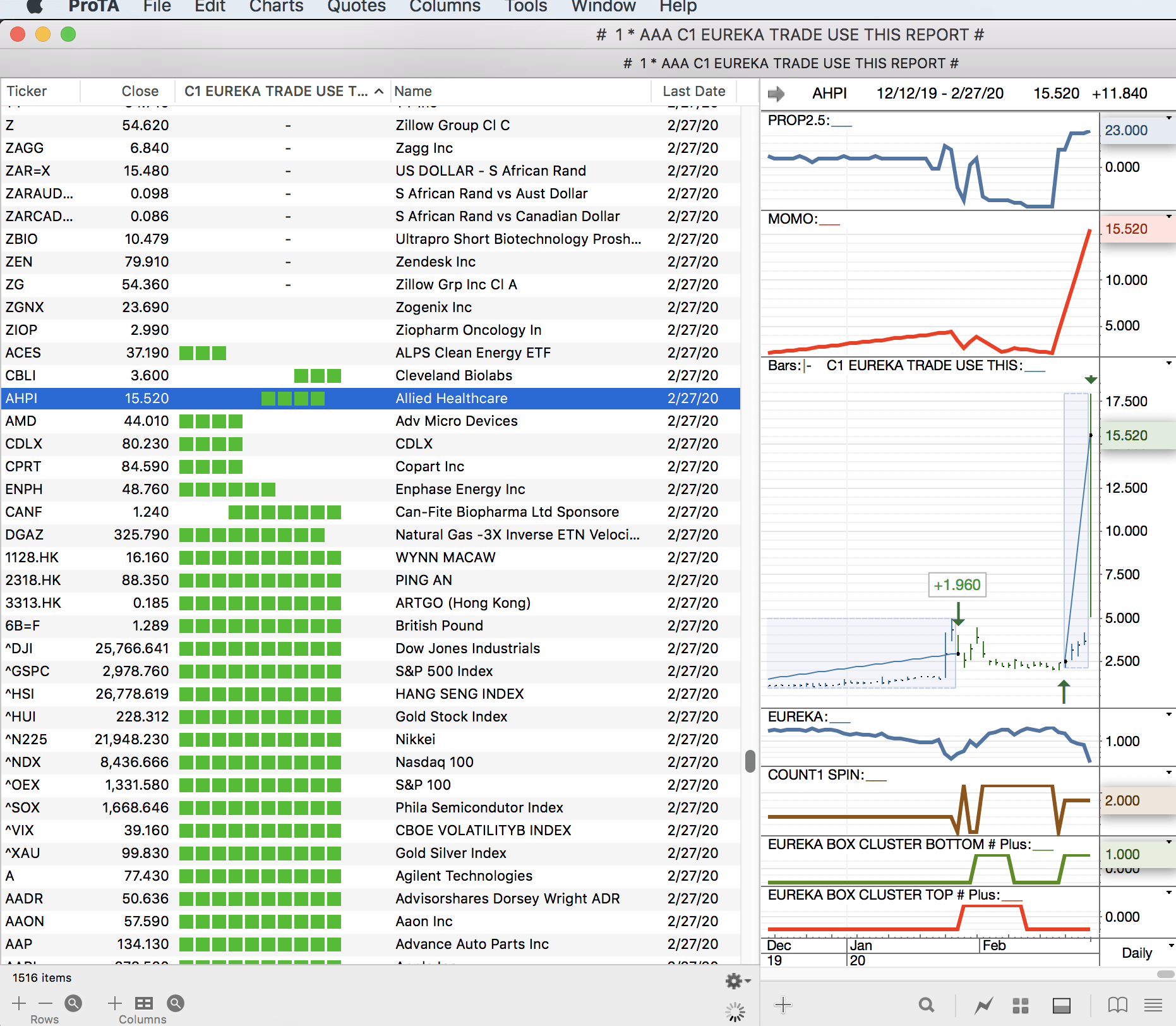Open the Rows search magnifier

(73, 1003)
